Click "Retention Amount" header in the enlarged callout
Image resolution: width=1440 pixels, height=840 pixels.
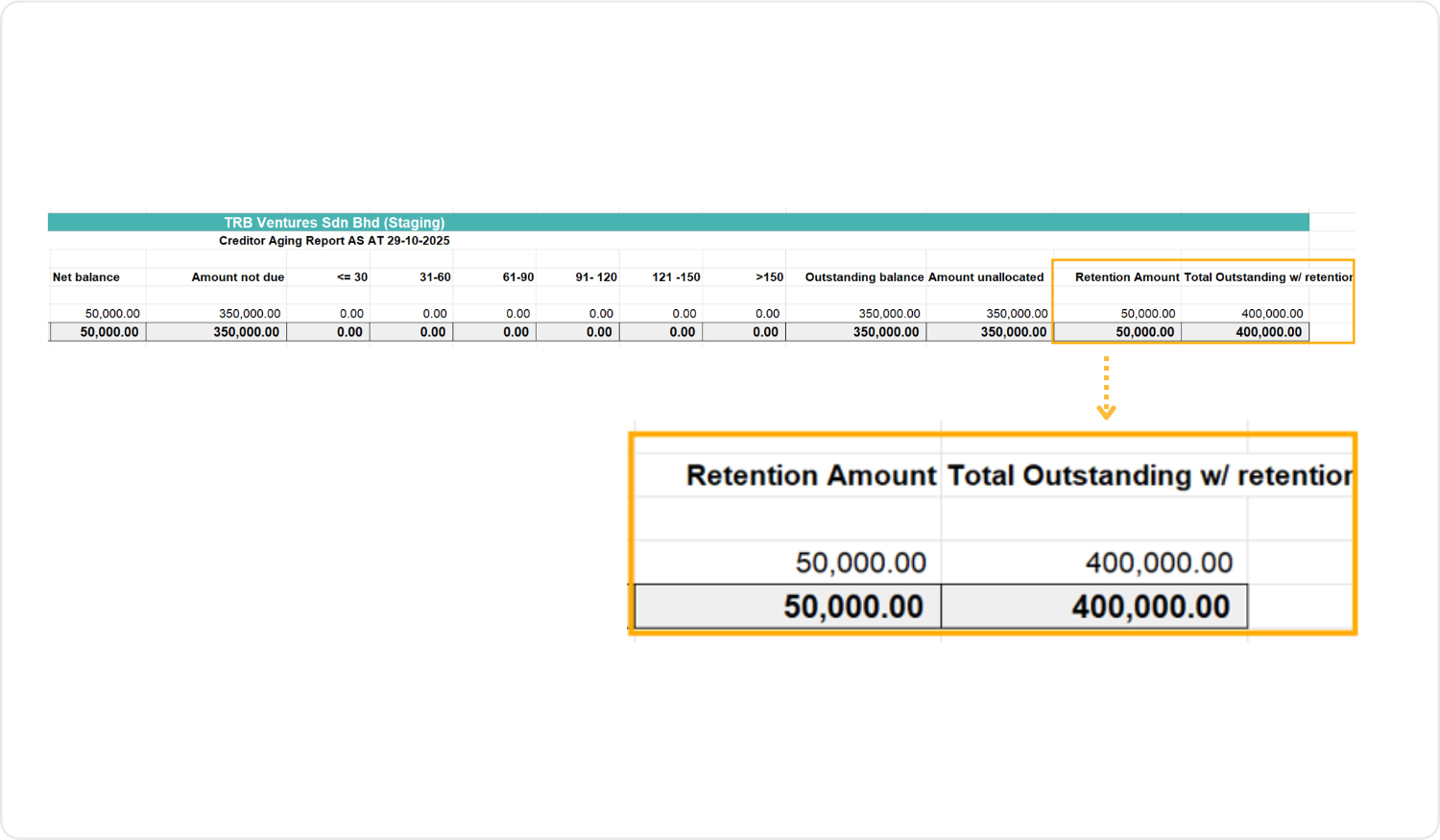pos(811,476)
